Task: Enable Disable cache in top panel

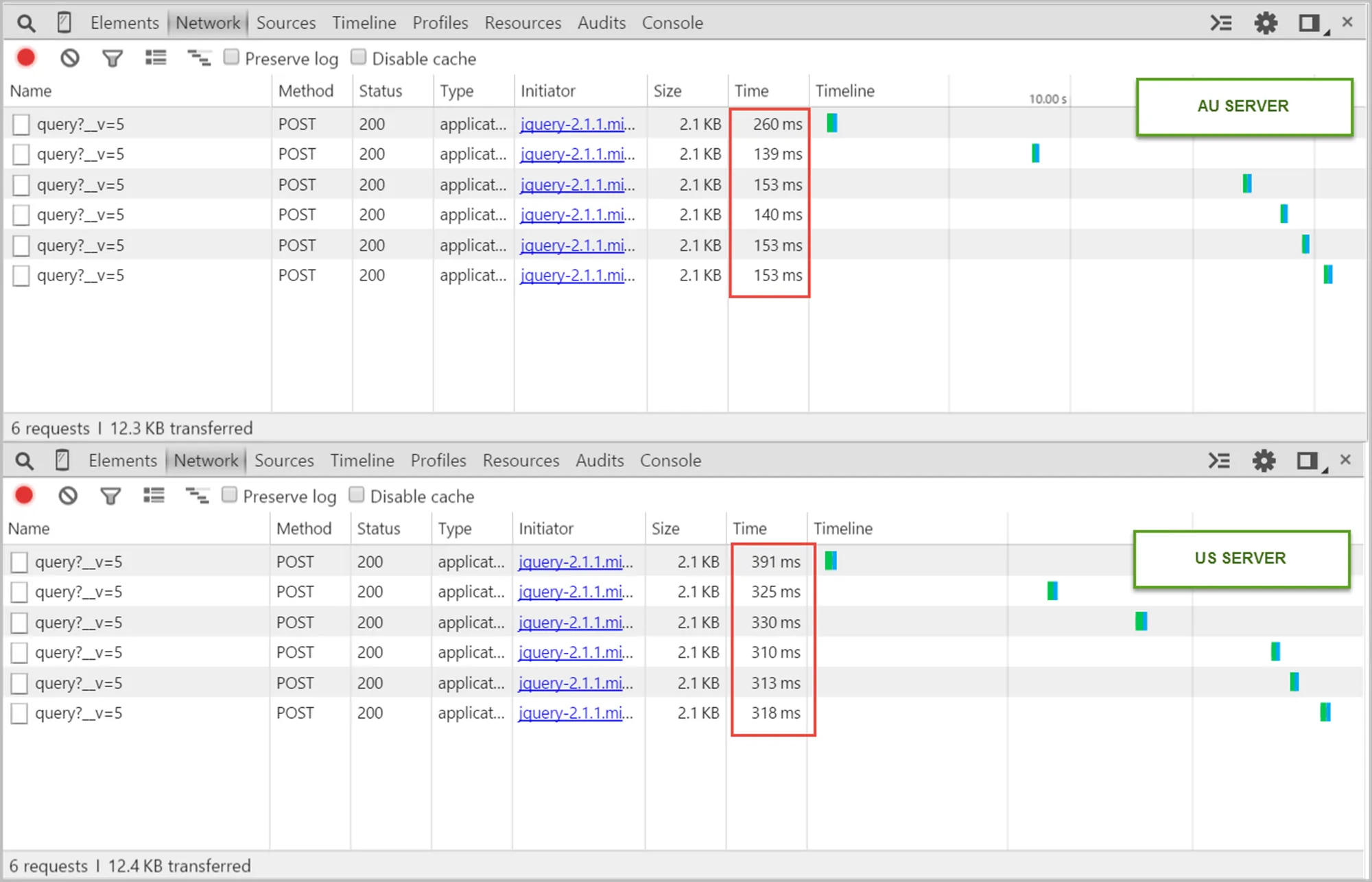Action: pos(358,57)
